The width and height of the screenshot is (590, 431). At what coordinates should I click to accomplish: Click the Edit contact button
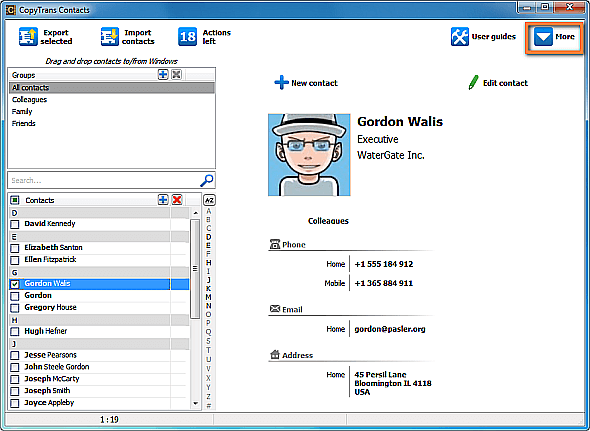[x=498, y=83]
